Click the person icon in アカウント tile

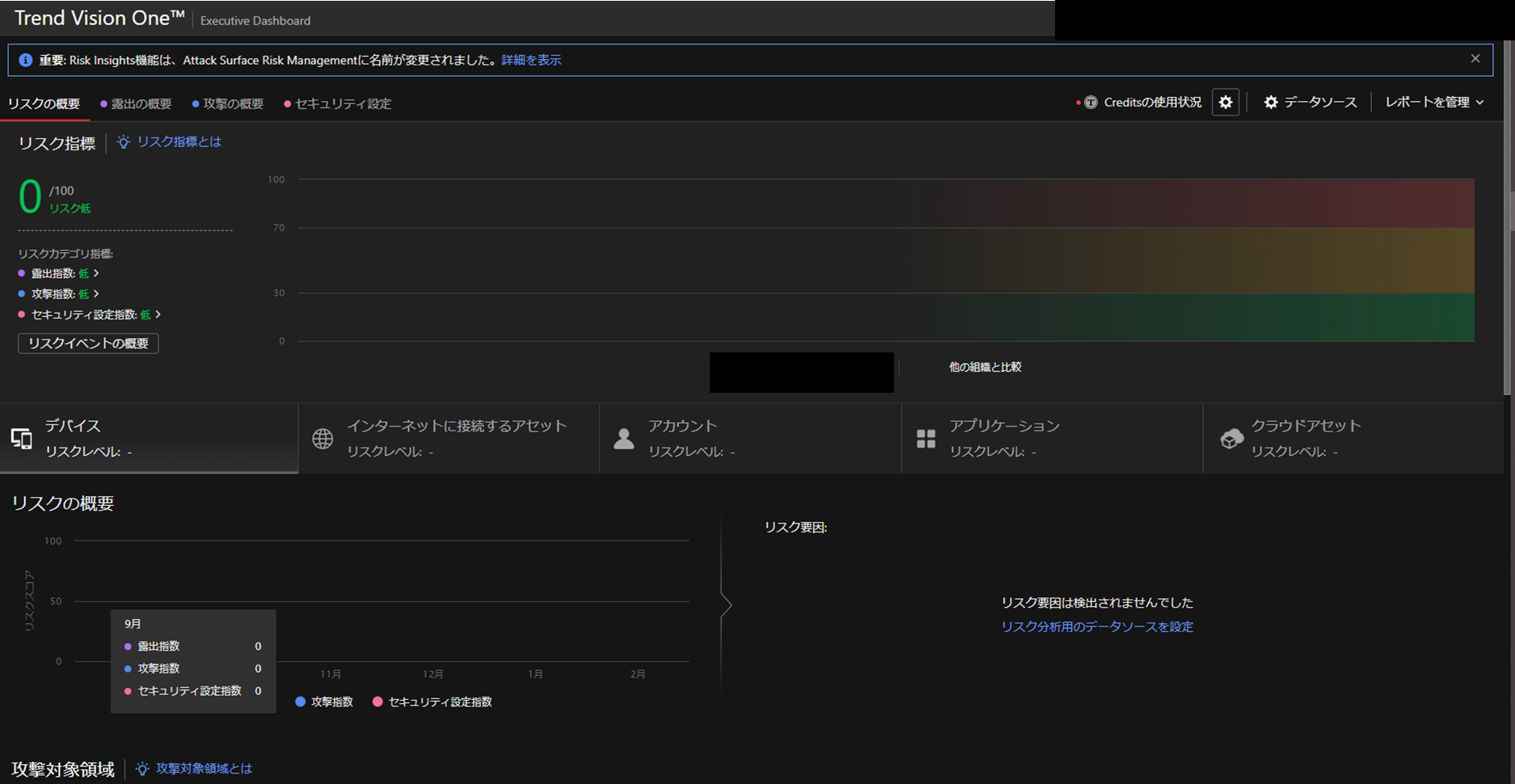pyautogui.click(x=623, y=439)
